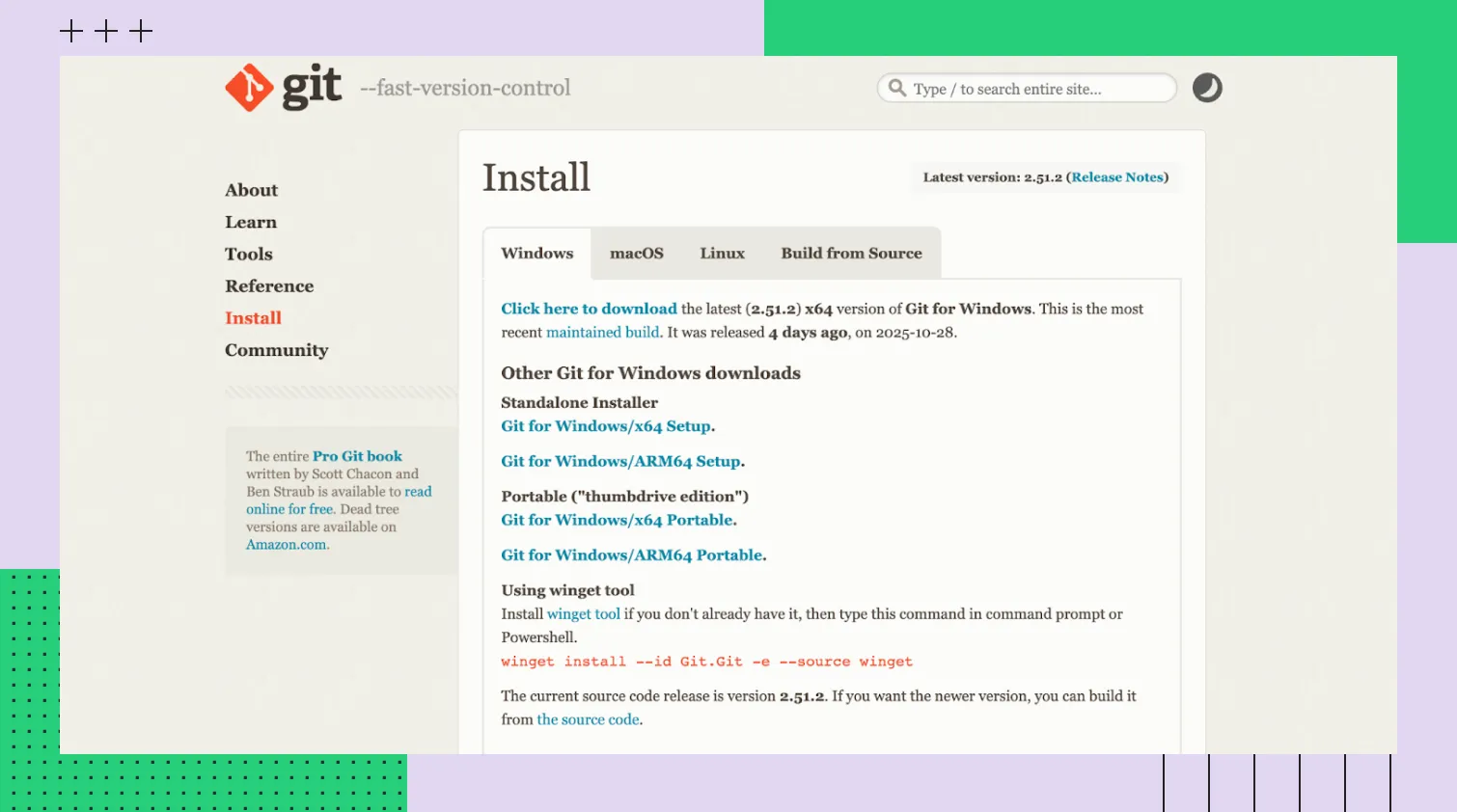The image size is (1457, 812).
Task: Navigate to Reference in the sidebar
Action: [269, 286]
